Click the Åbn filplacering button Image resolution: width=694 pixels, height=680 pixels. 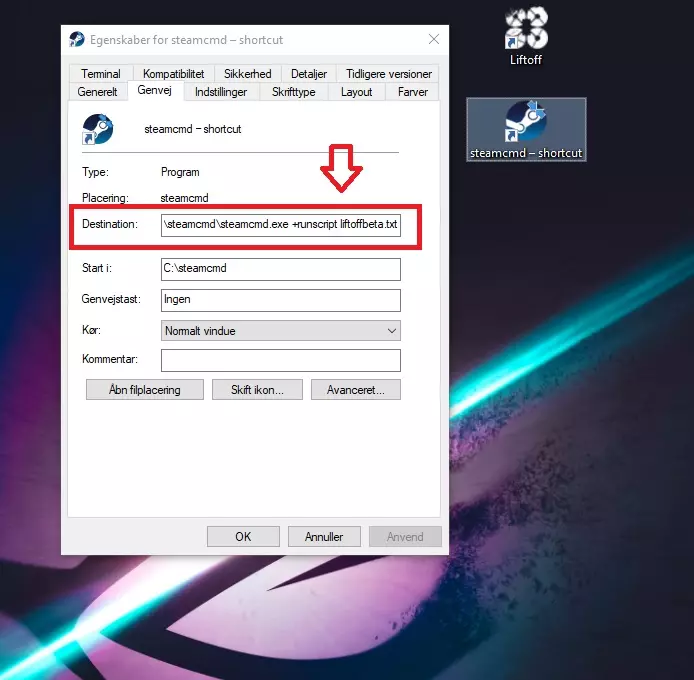click(145, 390)
